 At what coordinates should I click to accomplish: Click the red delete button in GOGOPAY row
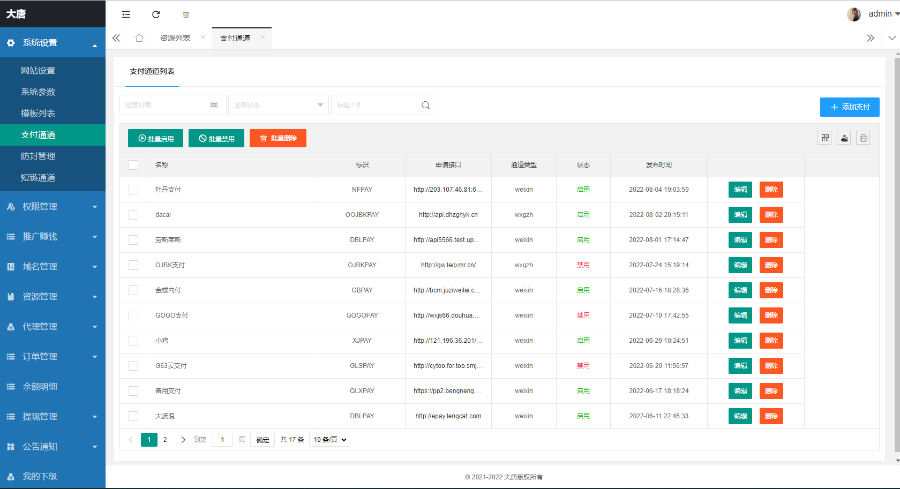point(771,315)
